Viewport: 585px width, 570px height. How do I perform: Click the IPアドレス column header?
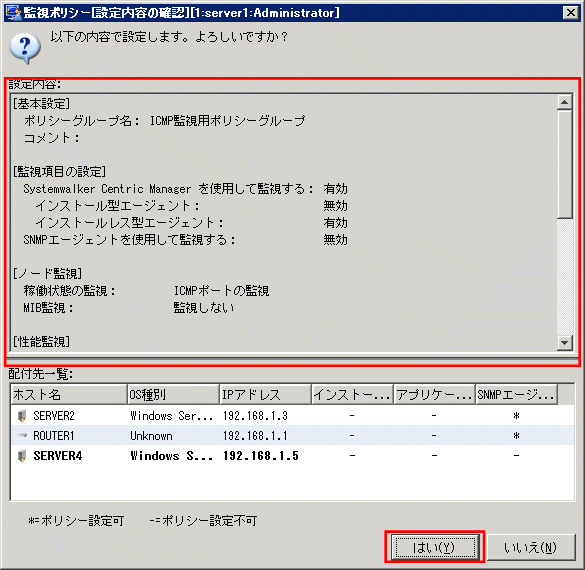(x=265, y=394)
